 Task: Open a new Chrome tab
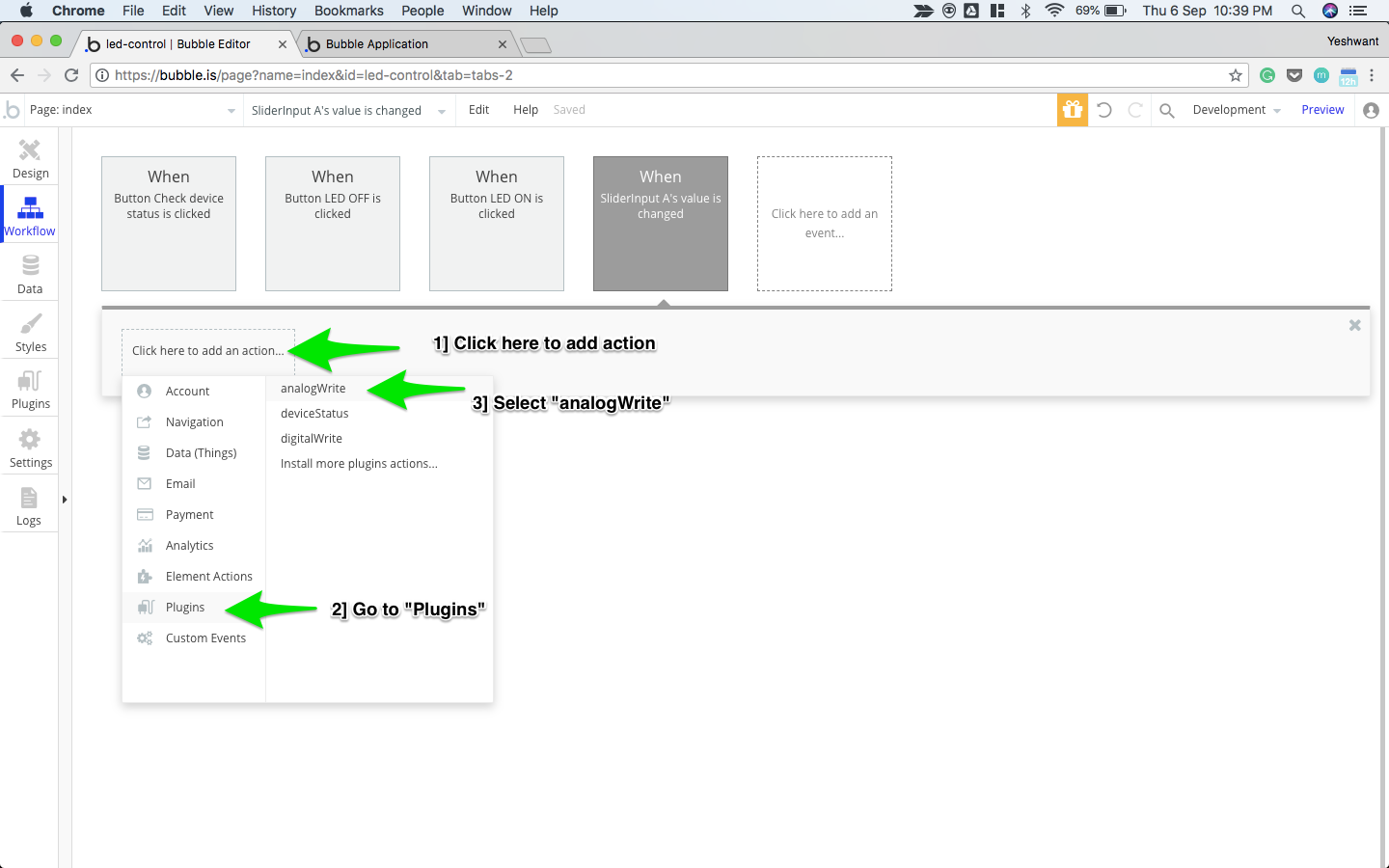coord(534,45)
